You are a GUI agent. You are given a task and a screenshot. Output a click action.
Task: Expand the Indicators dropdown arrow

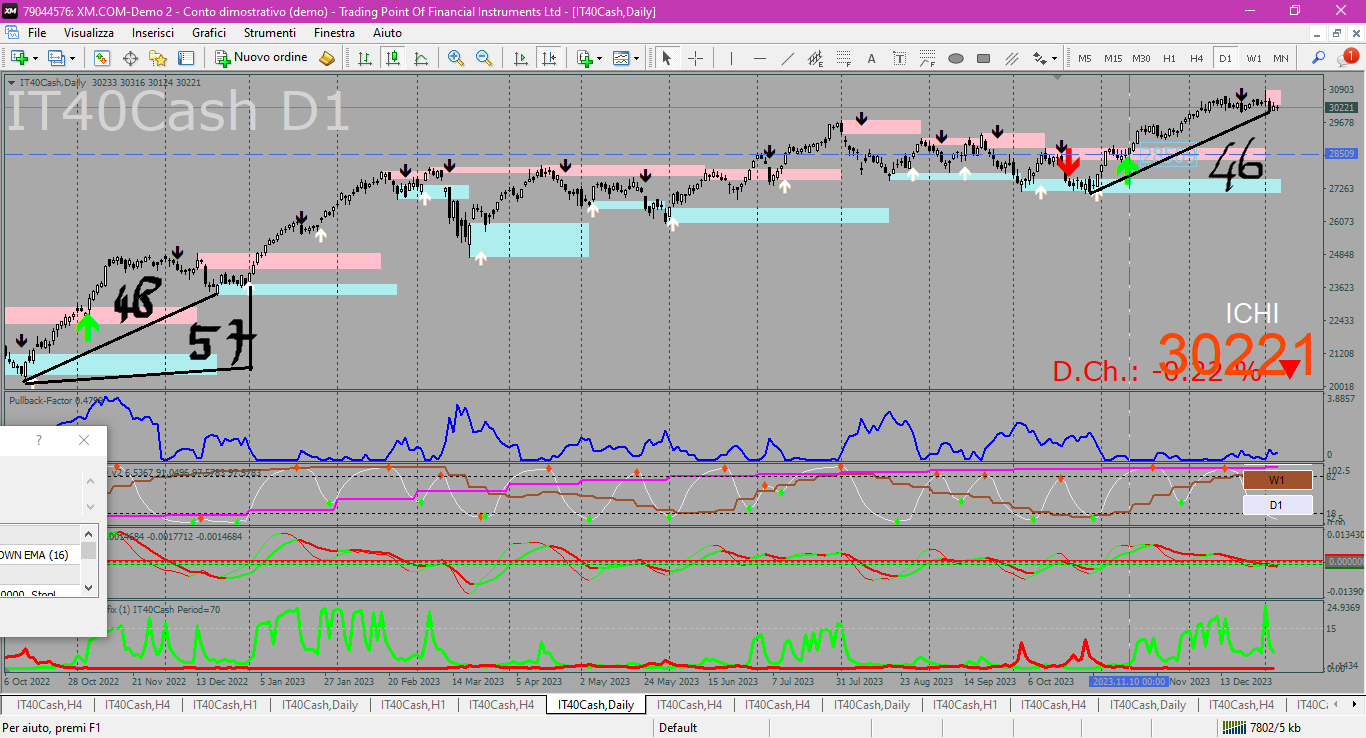coord(600,58)
